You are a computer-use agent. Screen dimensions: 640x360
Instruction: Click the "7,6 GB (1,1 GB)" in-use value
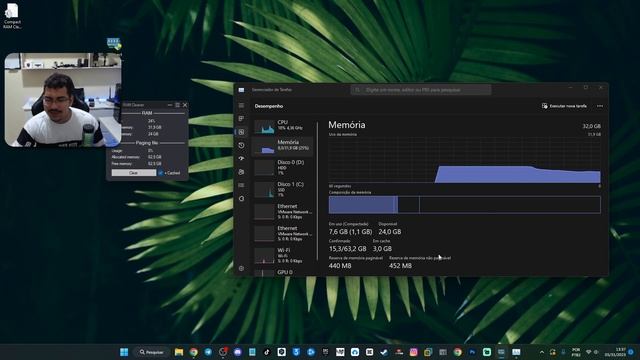351,231
